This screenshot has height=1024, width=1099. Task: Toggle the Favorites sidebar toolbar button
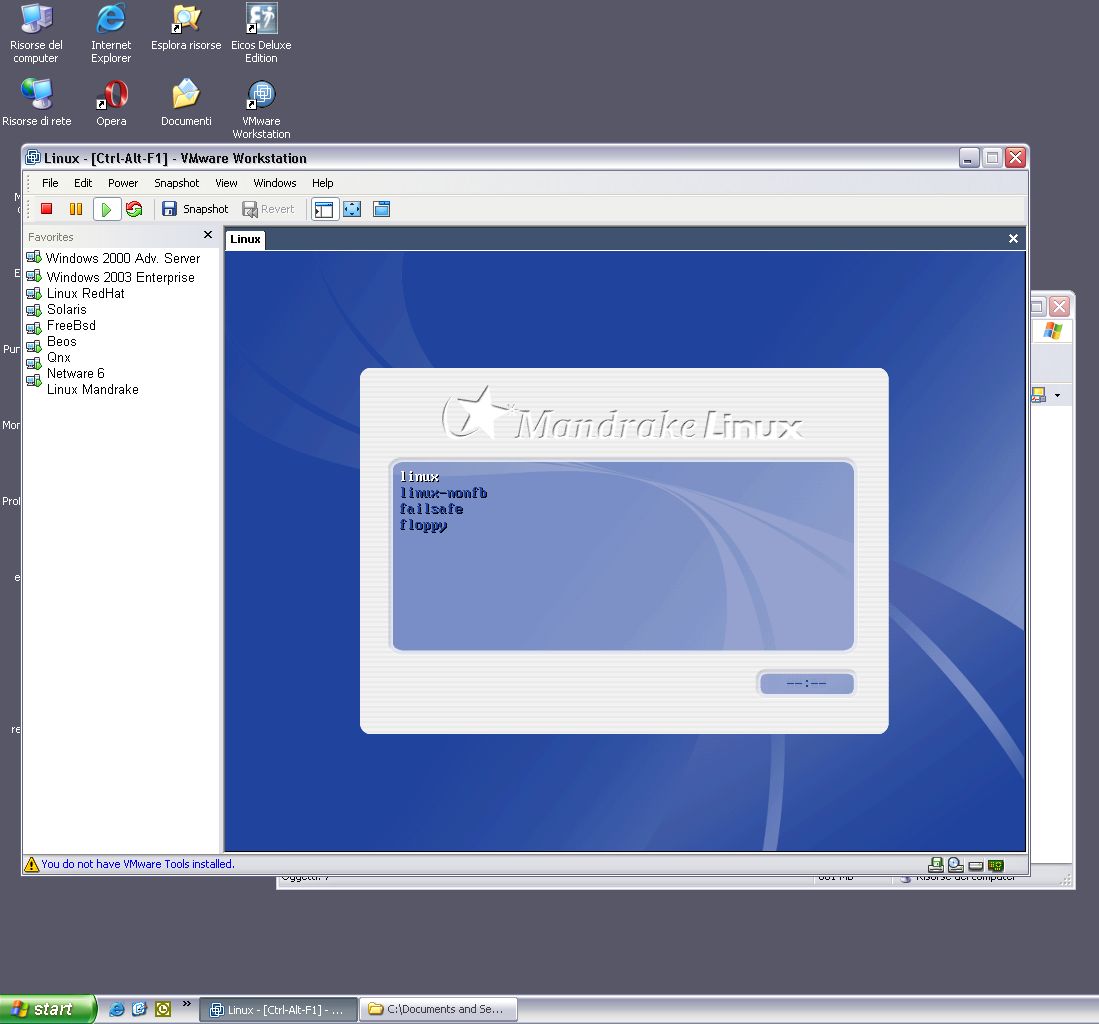pyautogui.click(x=323, y=209)
